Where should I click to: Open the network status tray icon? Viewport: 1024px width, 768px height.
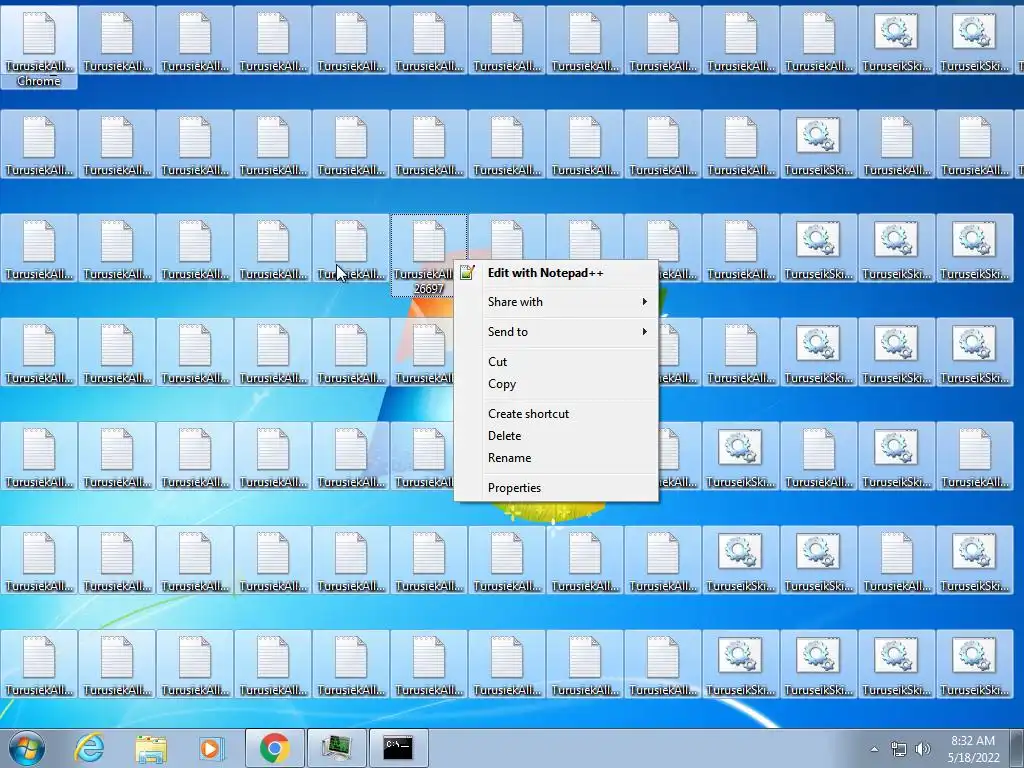(x=899, y=749)
